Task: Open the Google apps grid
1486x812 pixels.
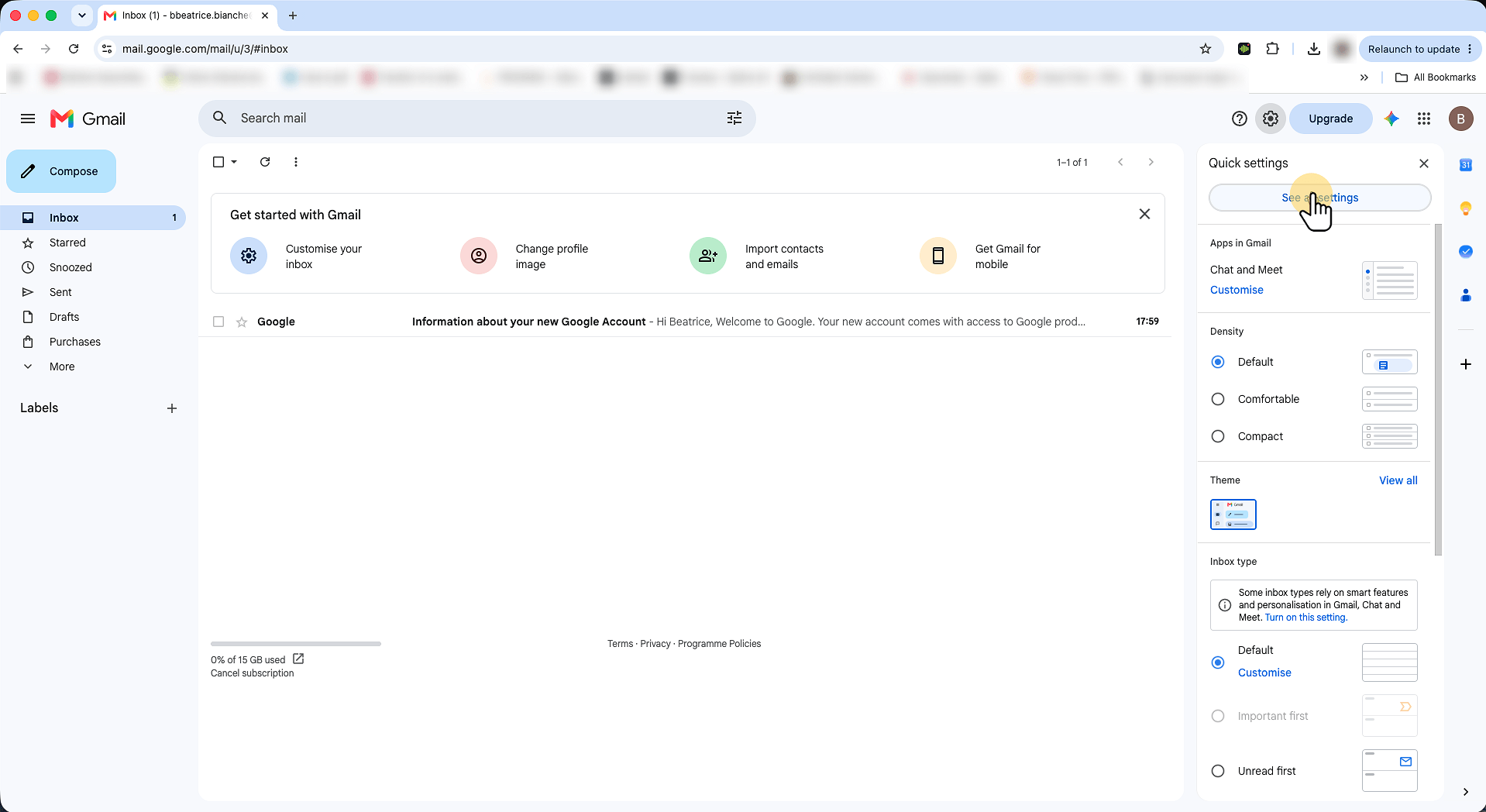Action: point(1424,119)
